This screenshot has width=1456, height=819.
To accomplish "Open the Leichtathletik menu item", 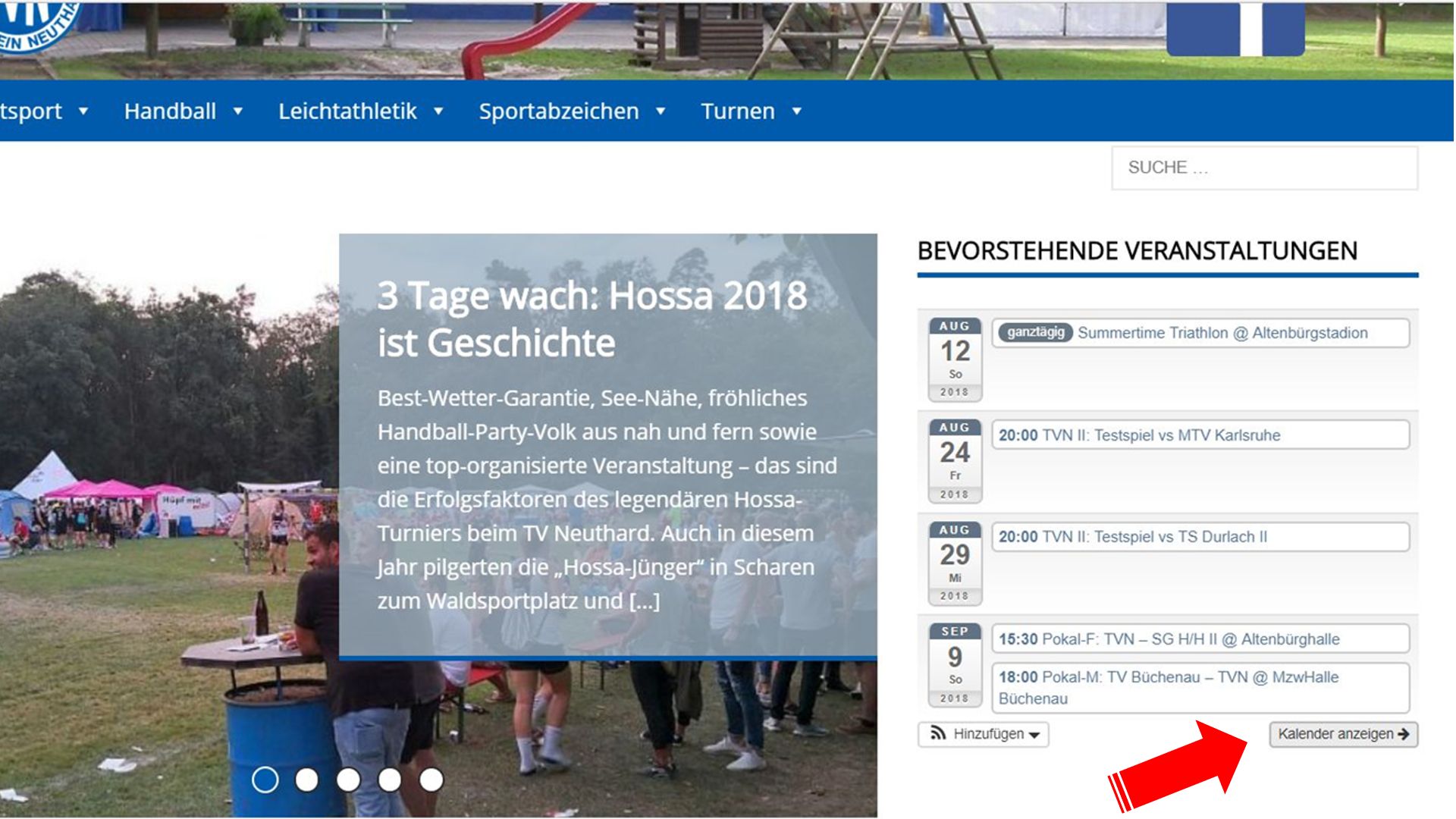I will [347, 111].
